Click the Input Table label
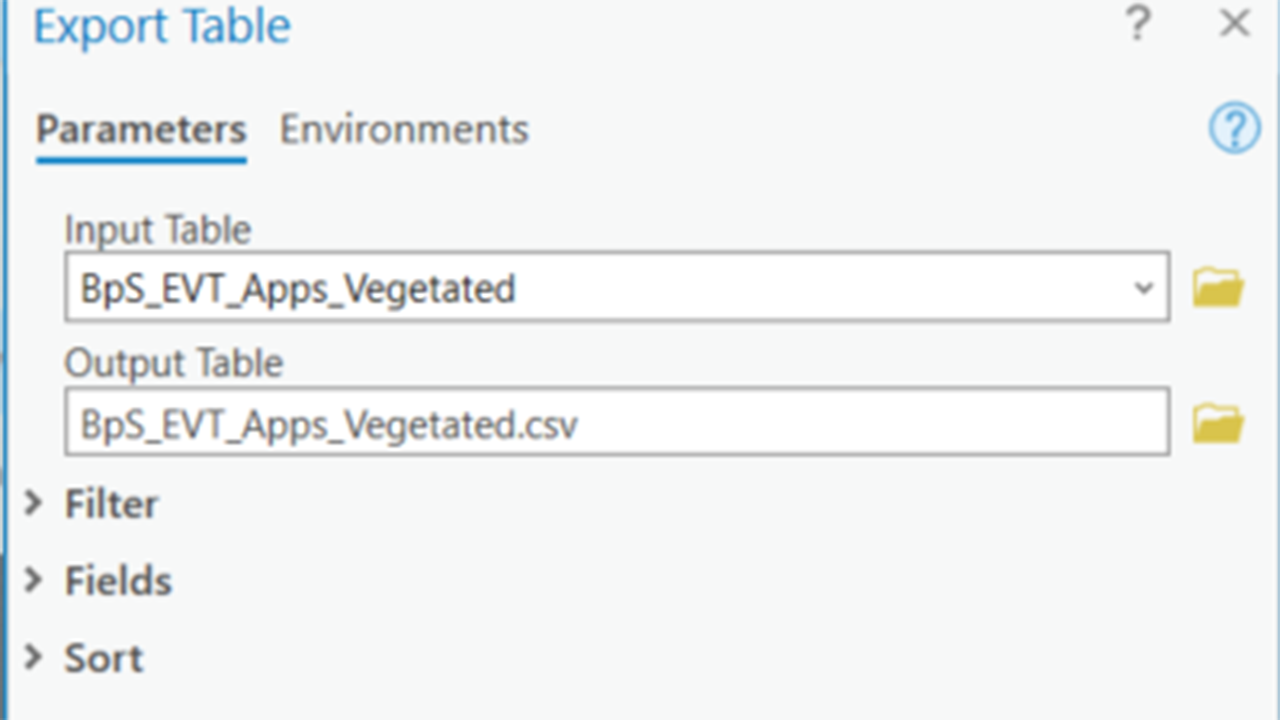Screen dimensions: 1280x720 pyautogui.click(x=156, y=229)
